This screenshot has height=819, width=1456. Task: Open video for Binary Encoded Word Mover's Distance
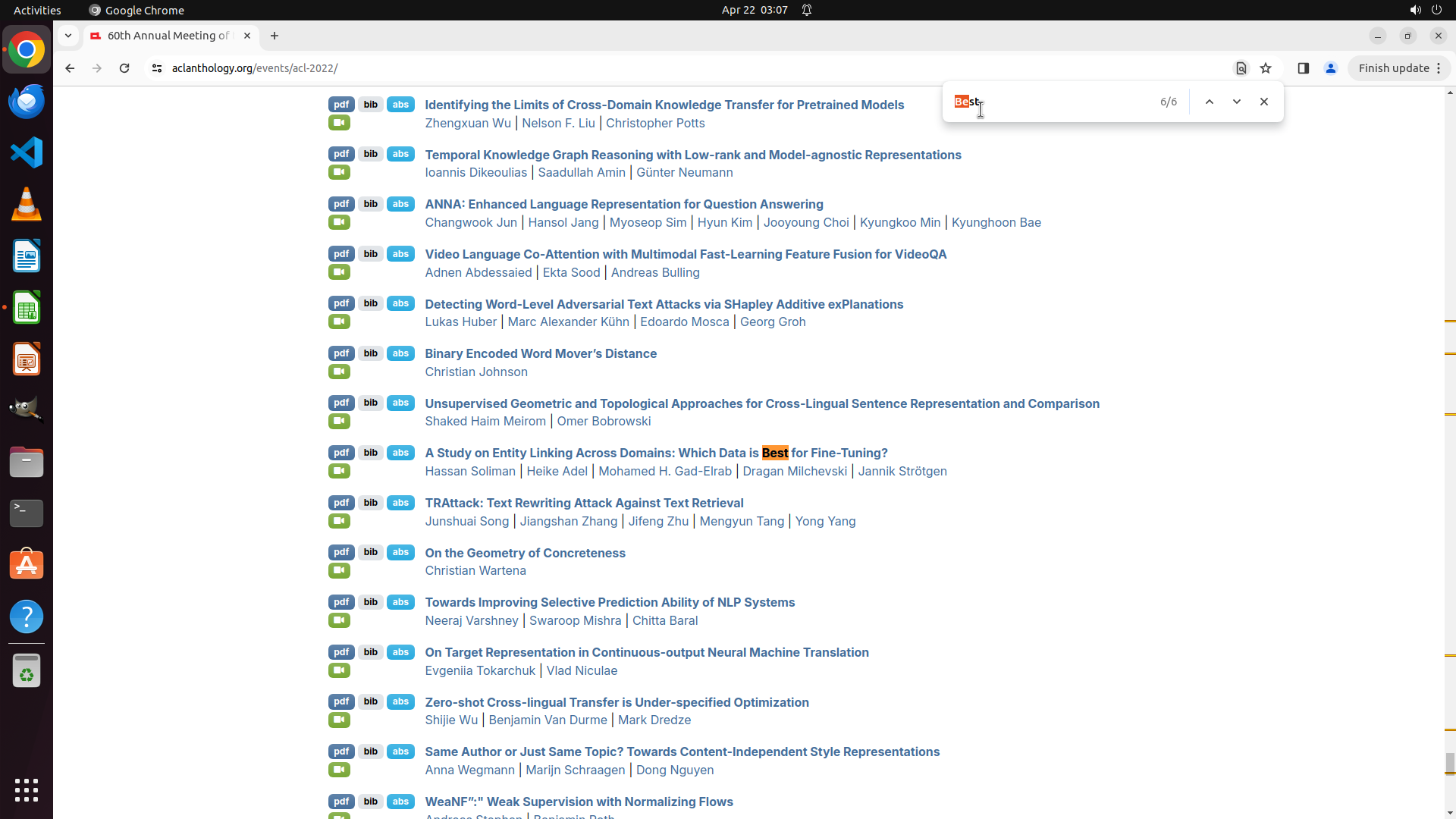(339, 372)
